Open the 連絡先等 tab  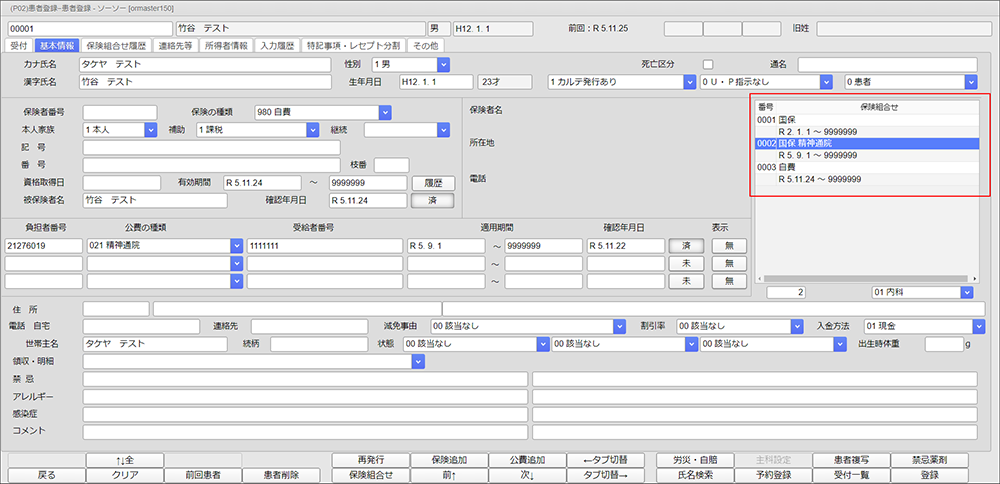177,45
